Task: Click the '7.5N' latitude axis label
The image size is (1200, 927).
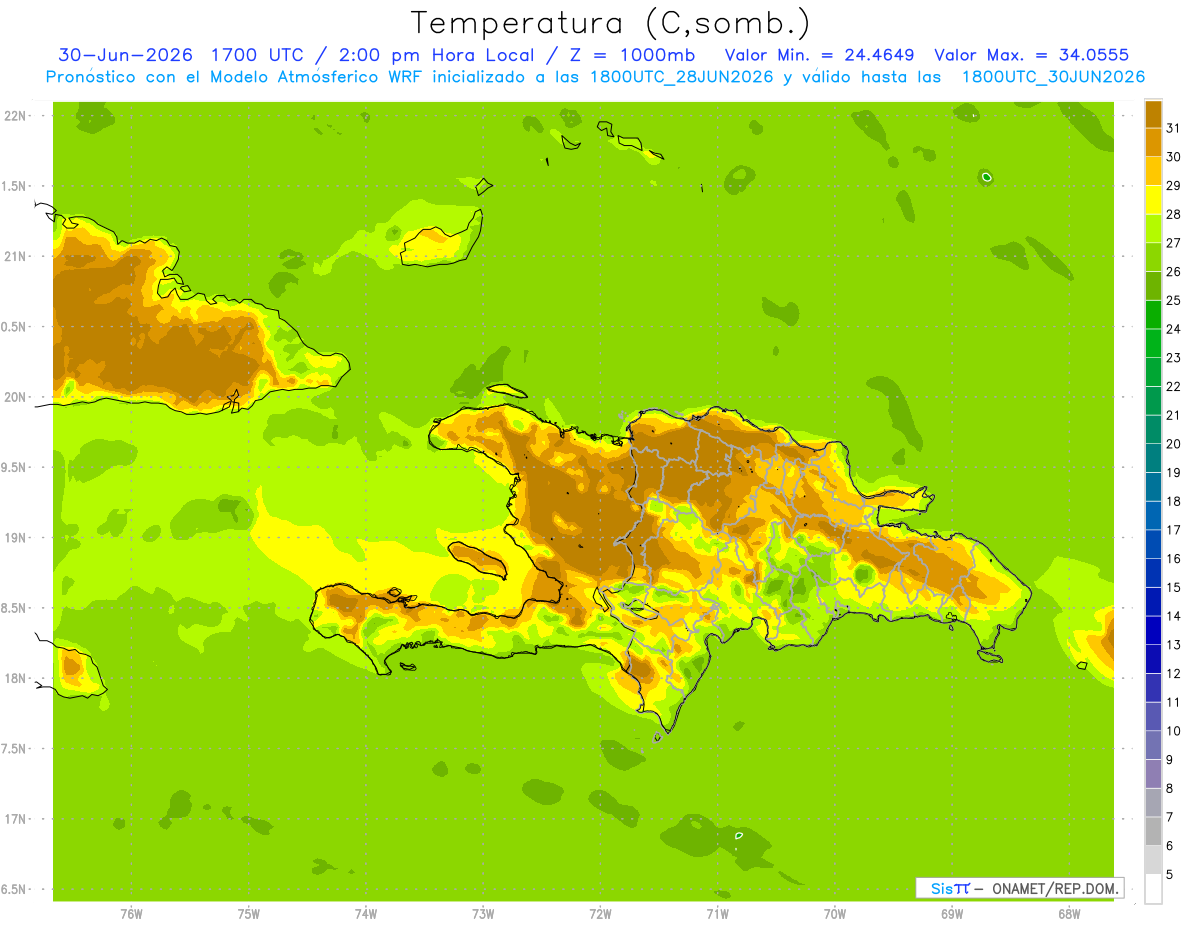Action: pos(15,749)
